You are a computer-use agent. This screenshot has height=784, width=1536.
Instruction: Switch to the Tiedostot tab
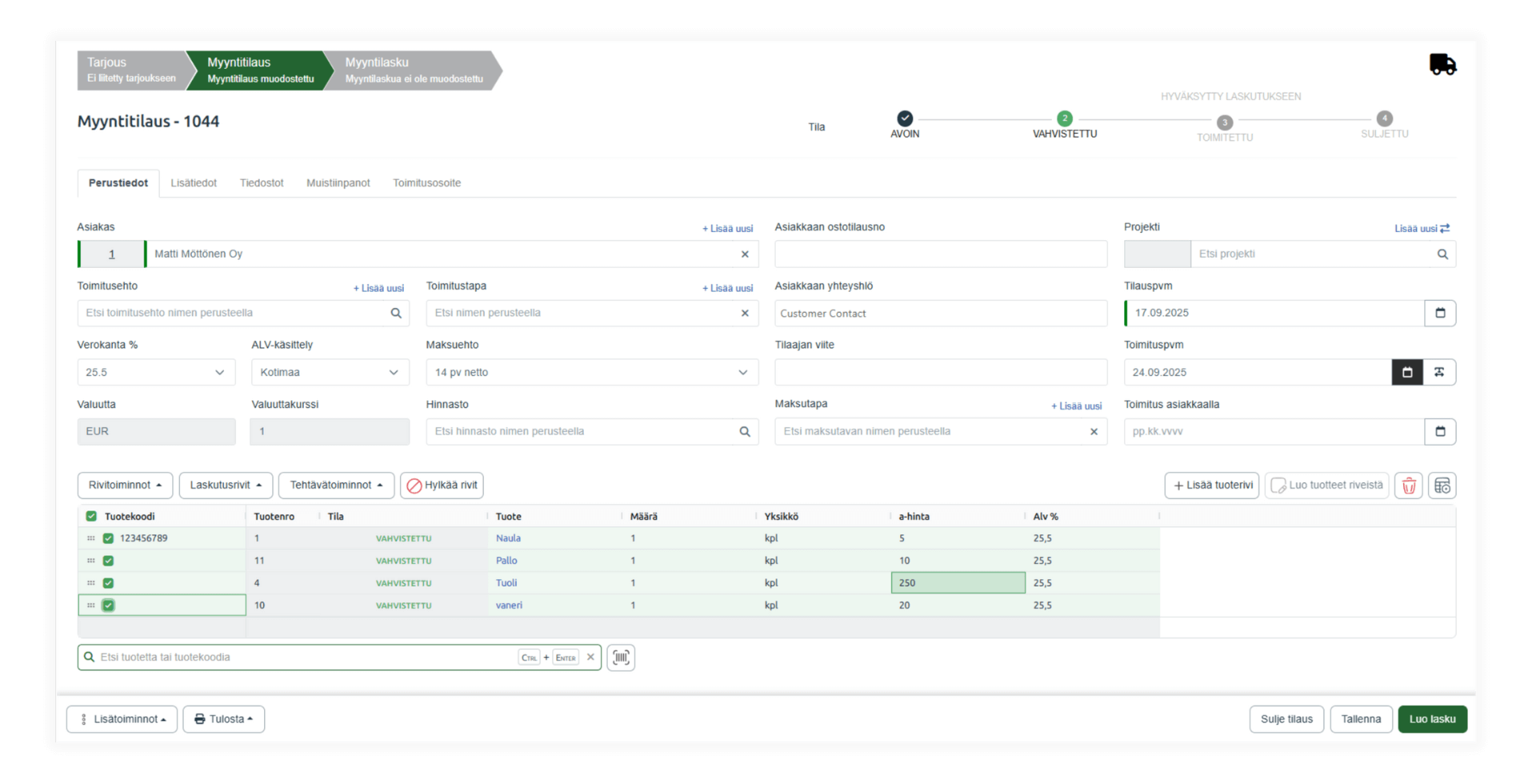[x=262, y=183]
